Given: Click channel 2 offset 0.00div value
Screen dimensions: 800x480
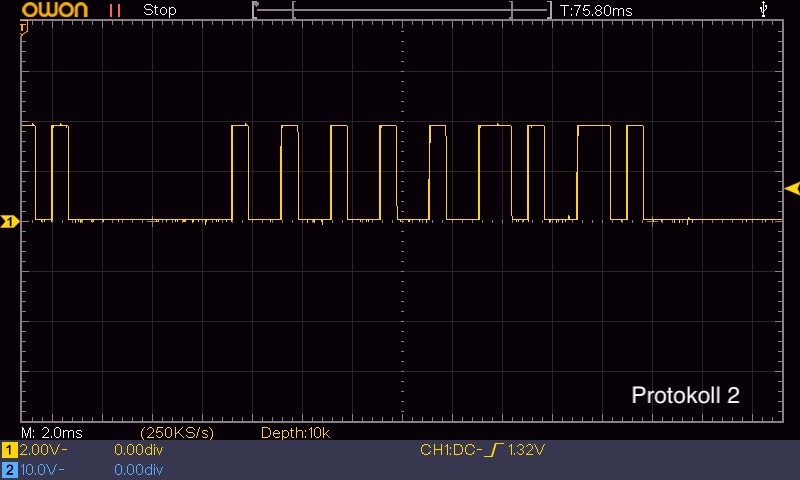Looking at the screenshot, I should pyautogui.click(x=138, y=470).
